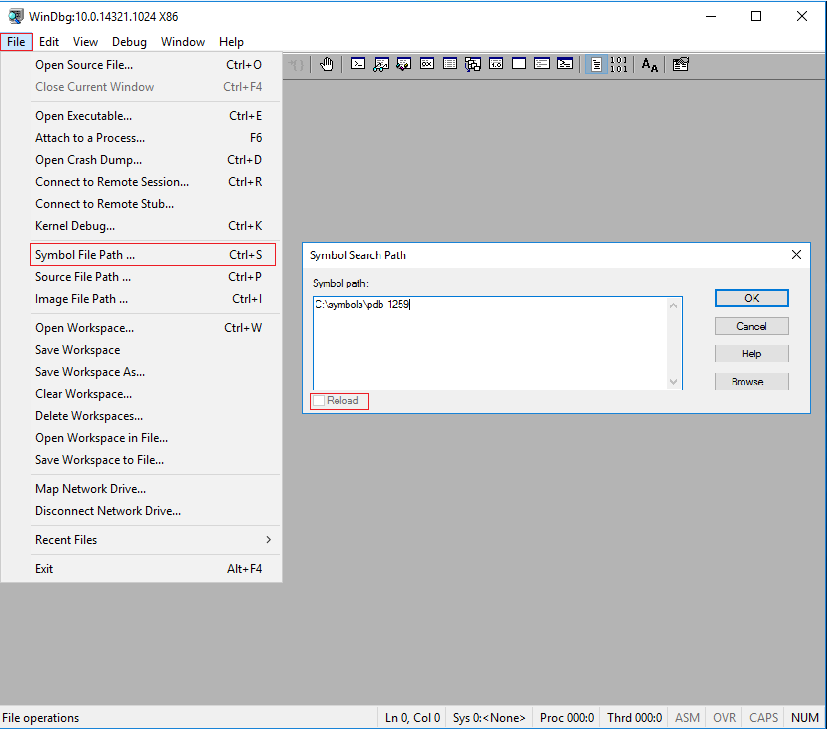This screenshot has width=827, height=729.
Task: Enable the Reload checkbox
Action: pos(319,401)
